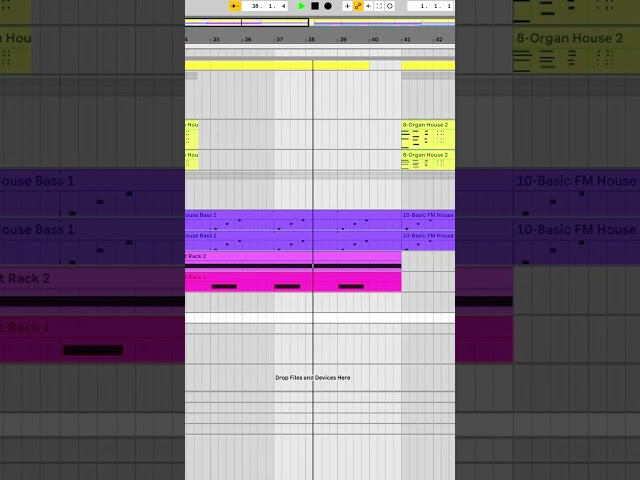
Task: Arm recording with the round Record button
Action: 328,6
